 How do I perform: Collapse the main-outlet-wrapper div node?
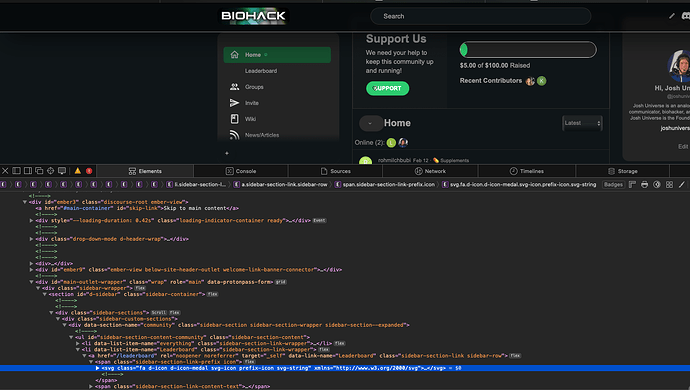point(31,282)
